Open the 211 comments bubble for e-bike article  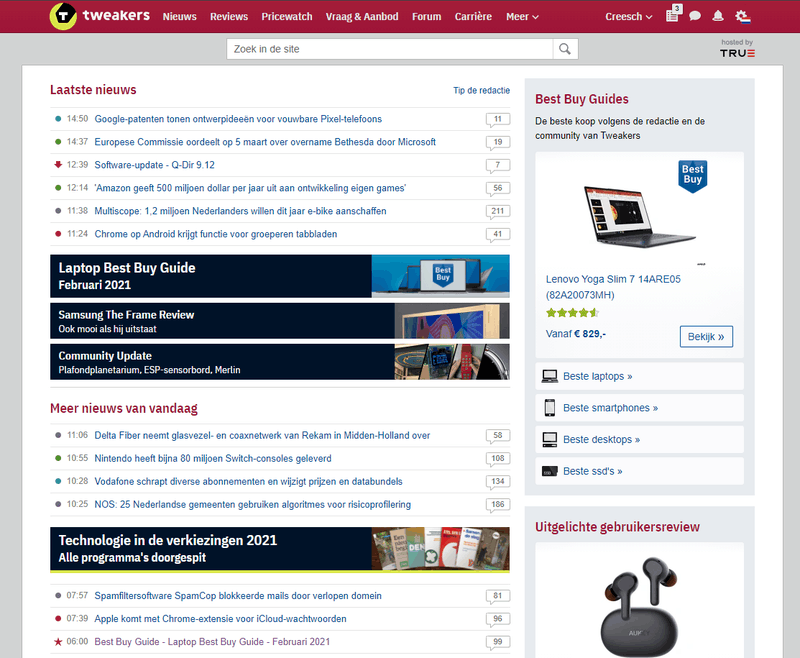pos(498,211)
